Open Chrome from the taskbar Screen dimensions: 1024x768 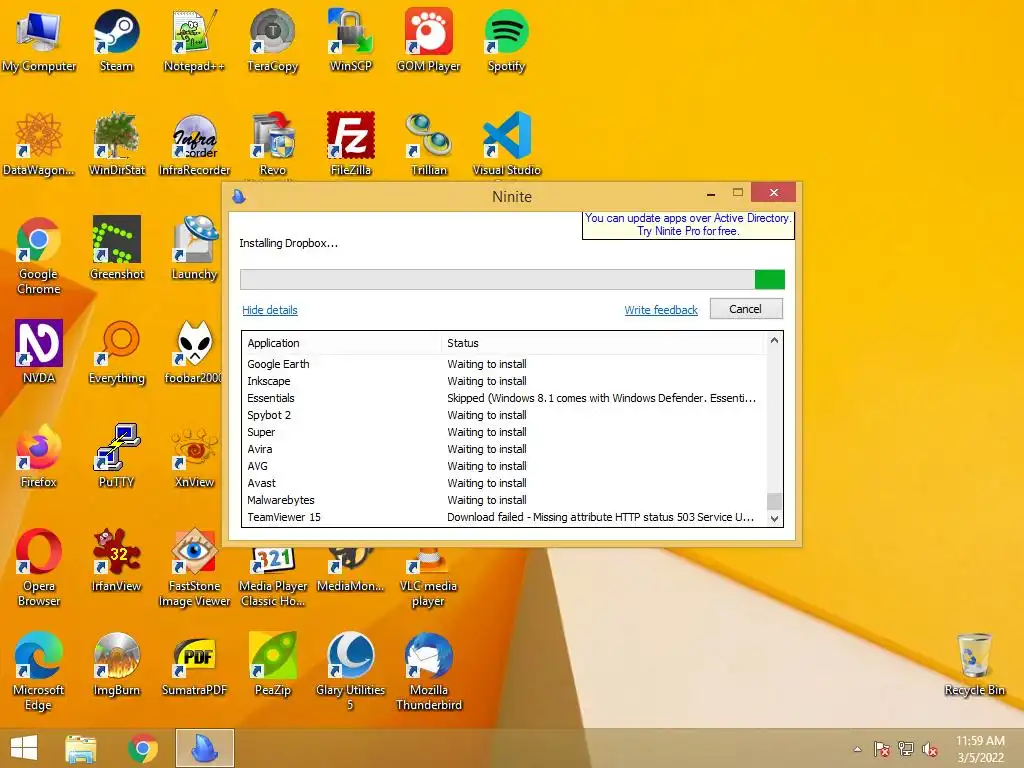pos(143,748)
